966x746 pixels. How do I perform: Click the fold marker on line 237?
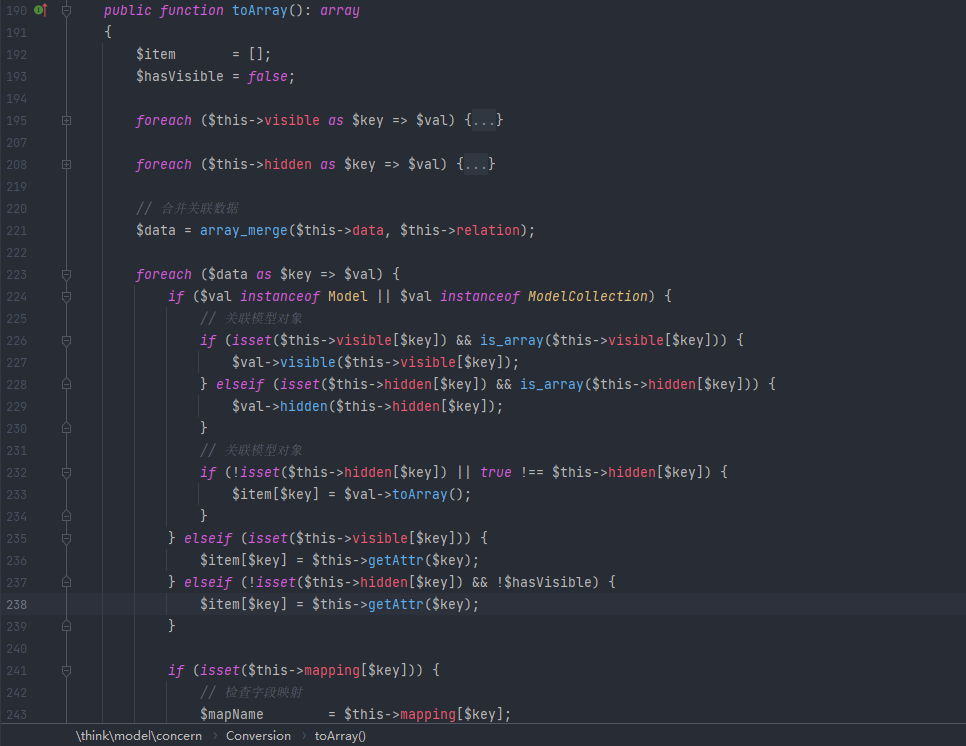66,582
